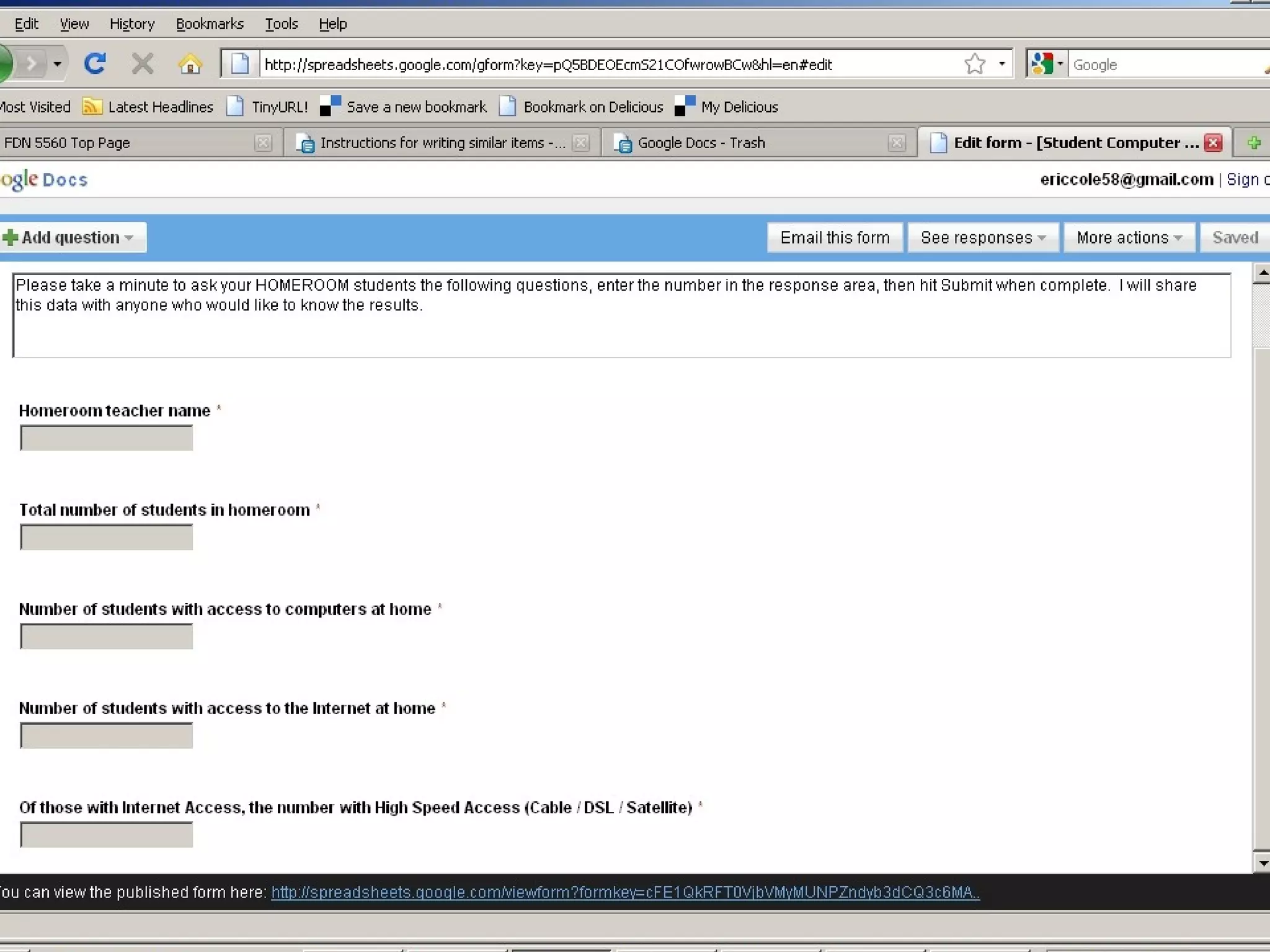Expand the Add question dropdown
The width and height of the screenshot is (1270, 952).
[x=73, y=237]
